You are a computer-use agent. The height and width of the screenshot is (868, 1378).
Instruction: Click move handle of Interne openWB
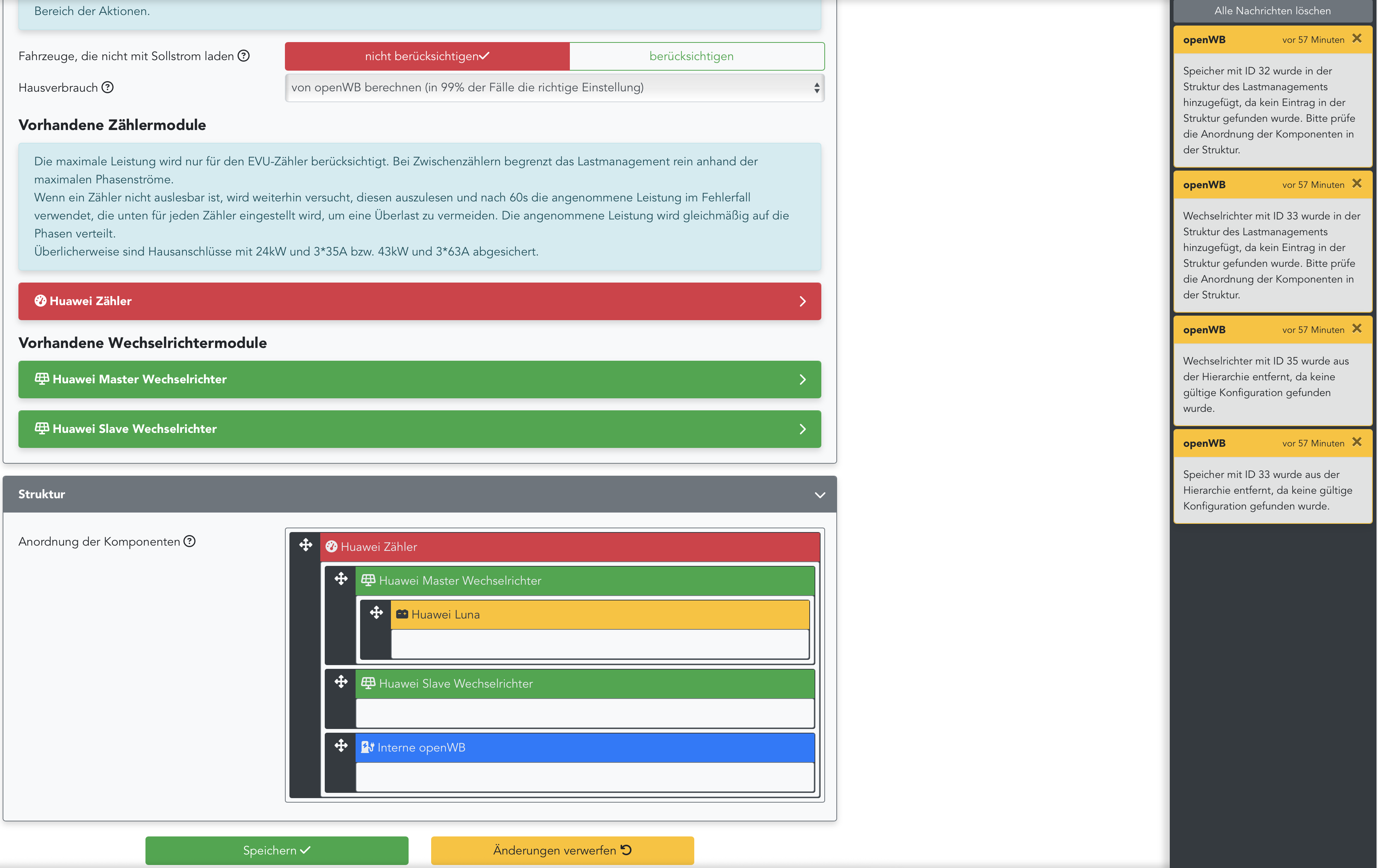341,746
